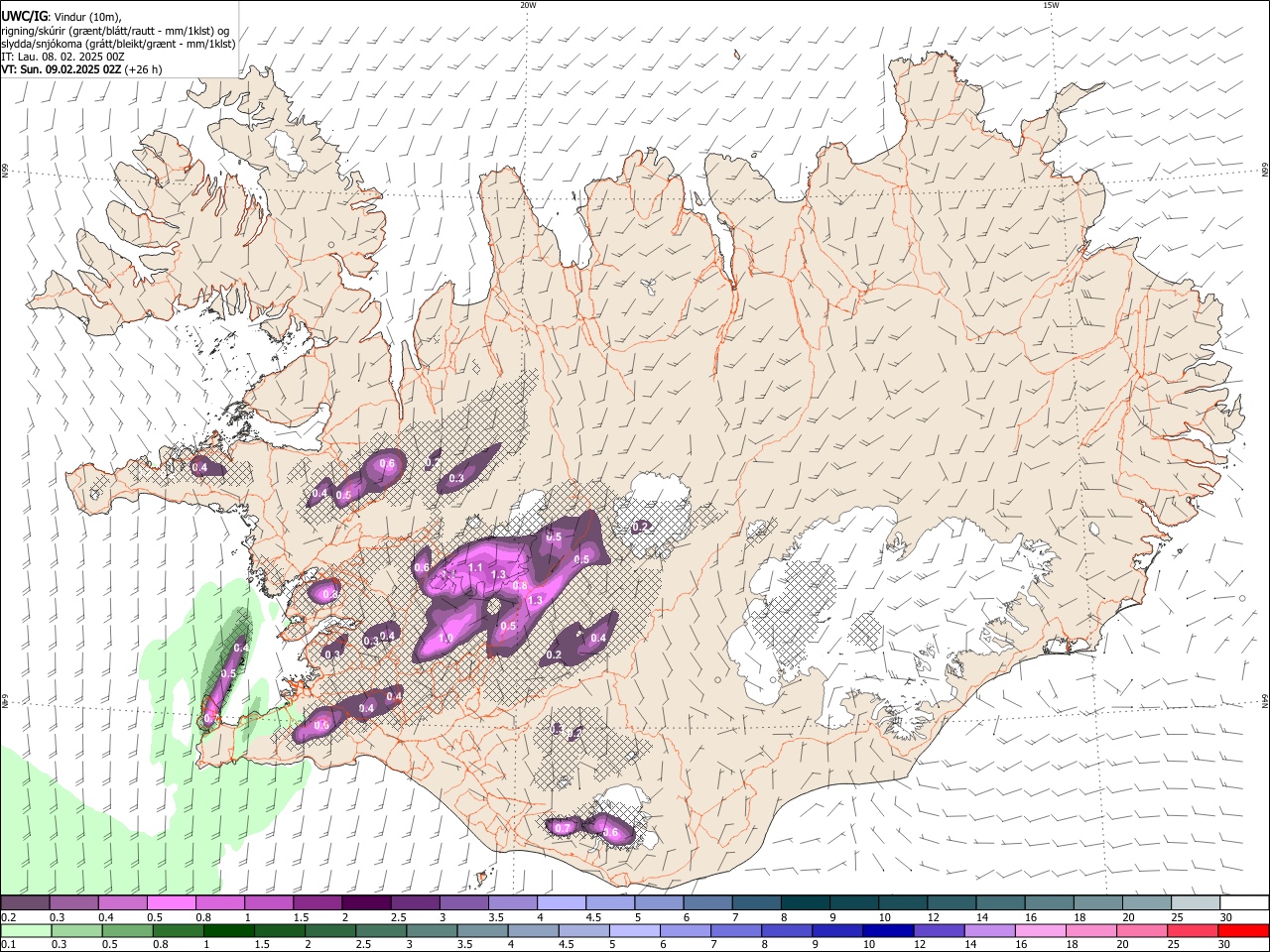Pick the dark purple upper swatch starting at 2
1270x952 pixels.
coord(365,903)
